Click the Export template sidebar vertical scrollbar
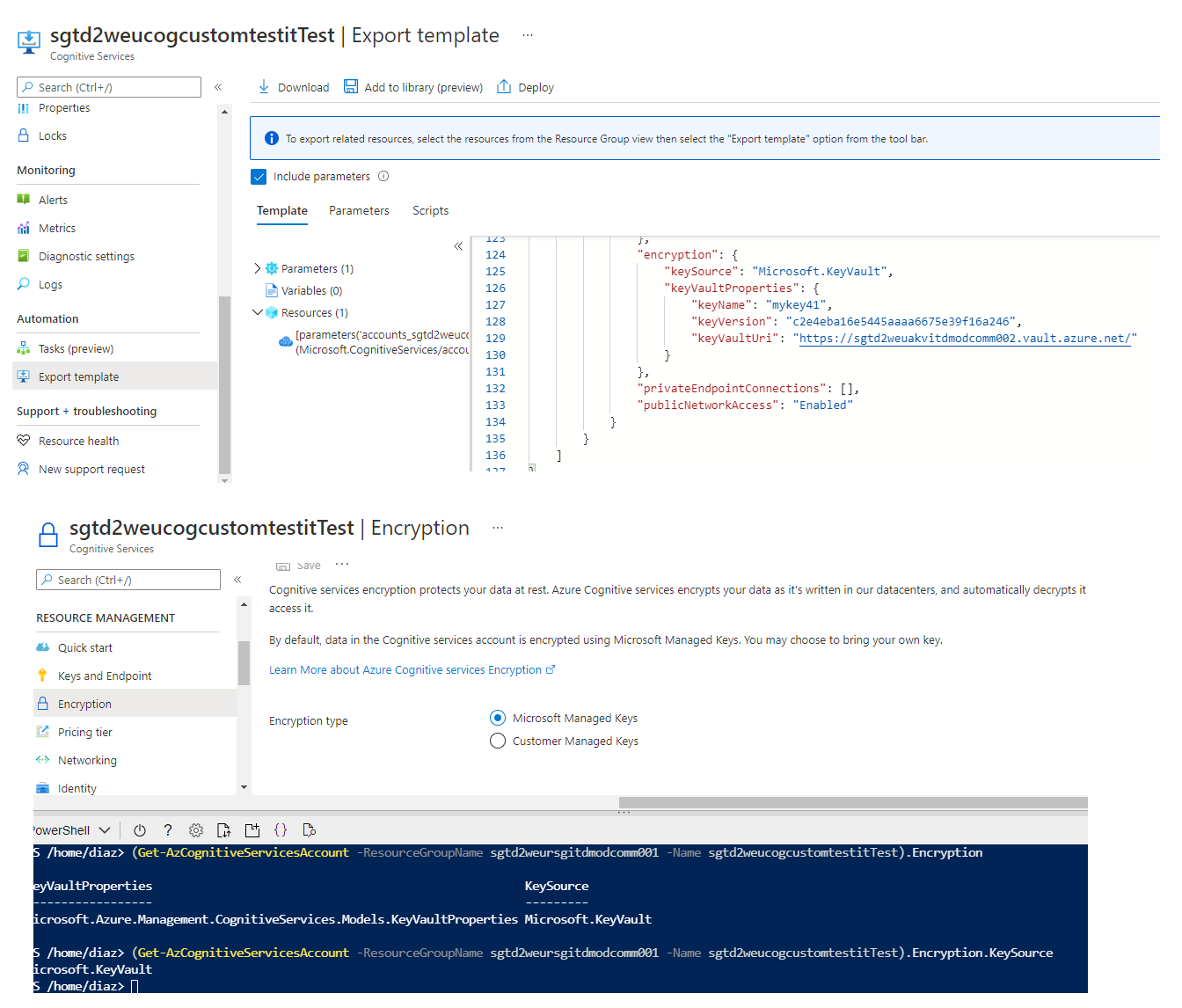Viewport: 1182px width, 1008px height. tap(224, 385)
